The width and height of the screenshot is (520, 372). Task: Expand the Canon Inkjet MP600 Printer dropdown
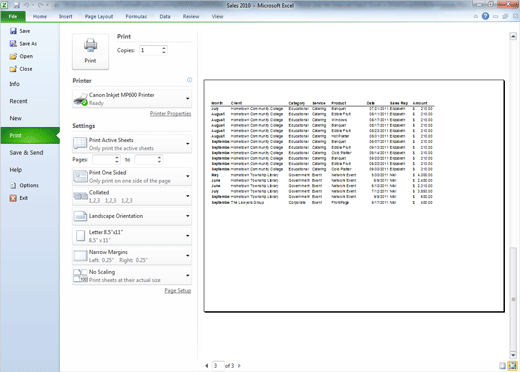(132, 99)
